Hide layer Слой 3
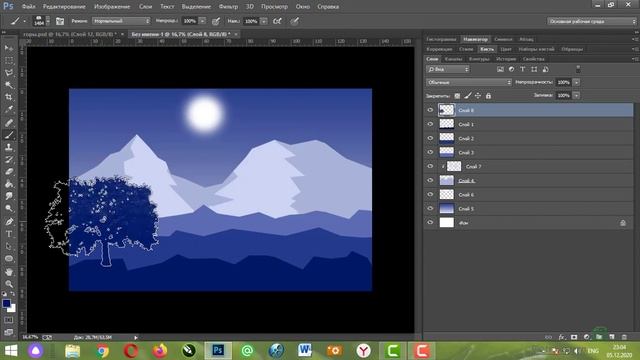The width and height of the screenshot is (640, 360). 430,152
